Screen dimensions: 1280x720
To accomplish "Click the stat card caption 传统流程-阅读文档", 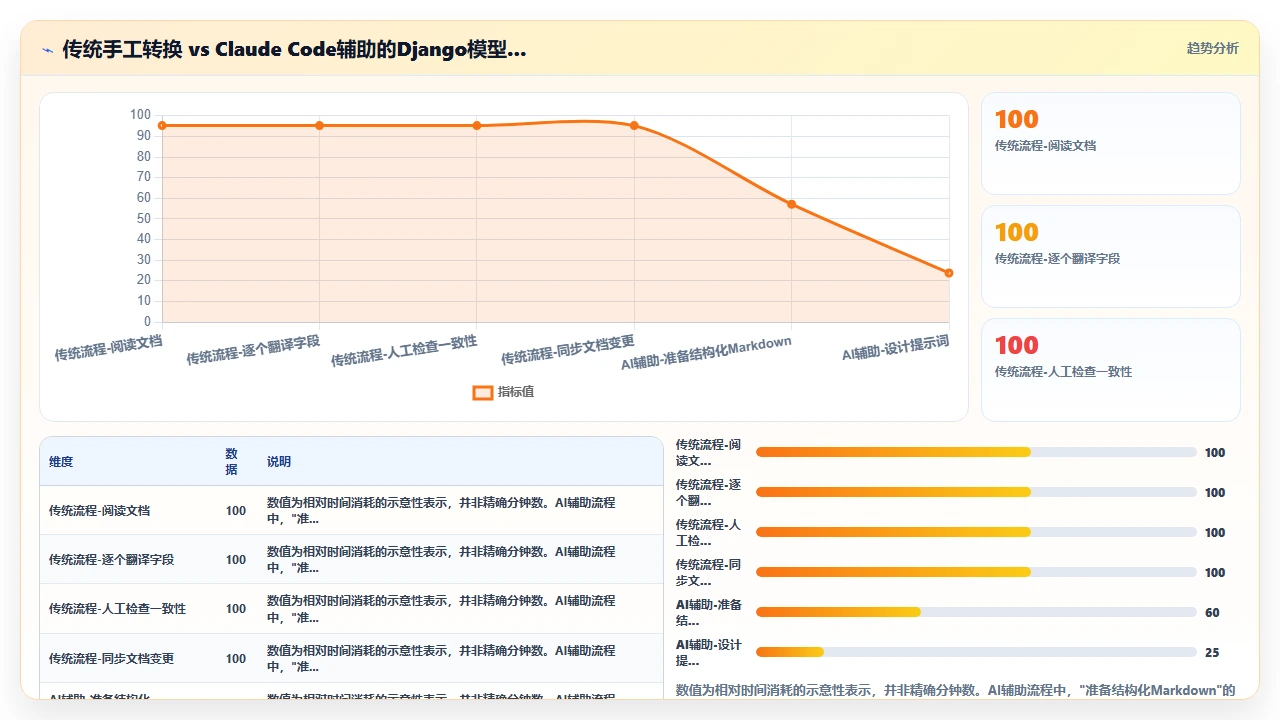I will 1045,146.
